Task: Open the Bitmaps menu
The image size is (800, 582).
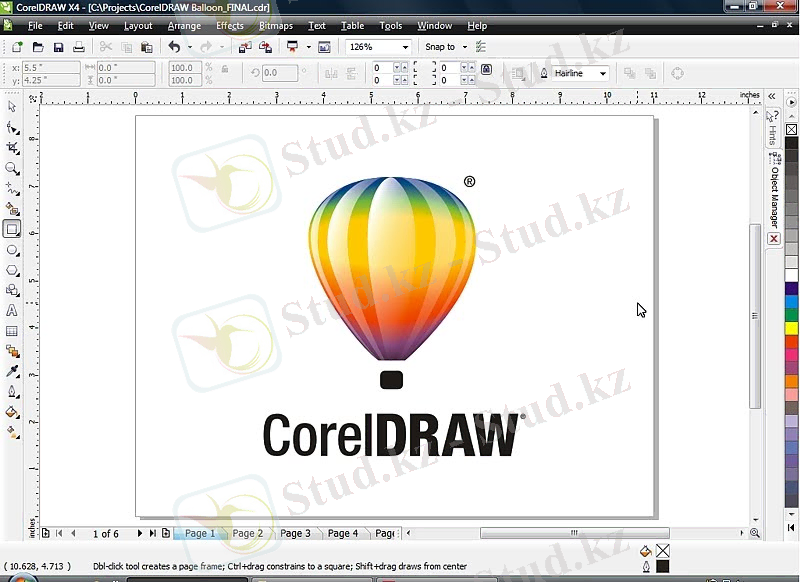Action: 275,25
